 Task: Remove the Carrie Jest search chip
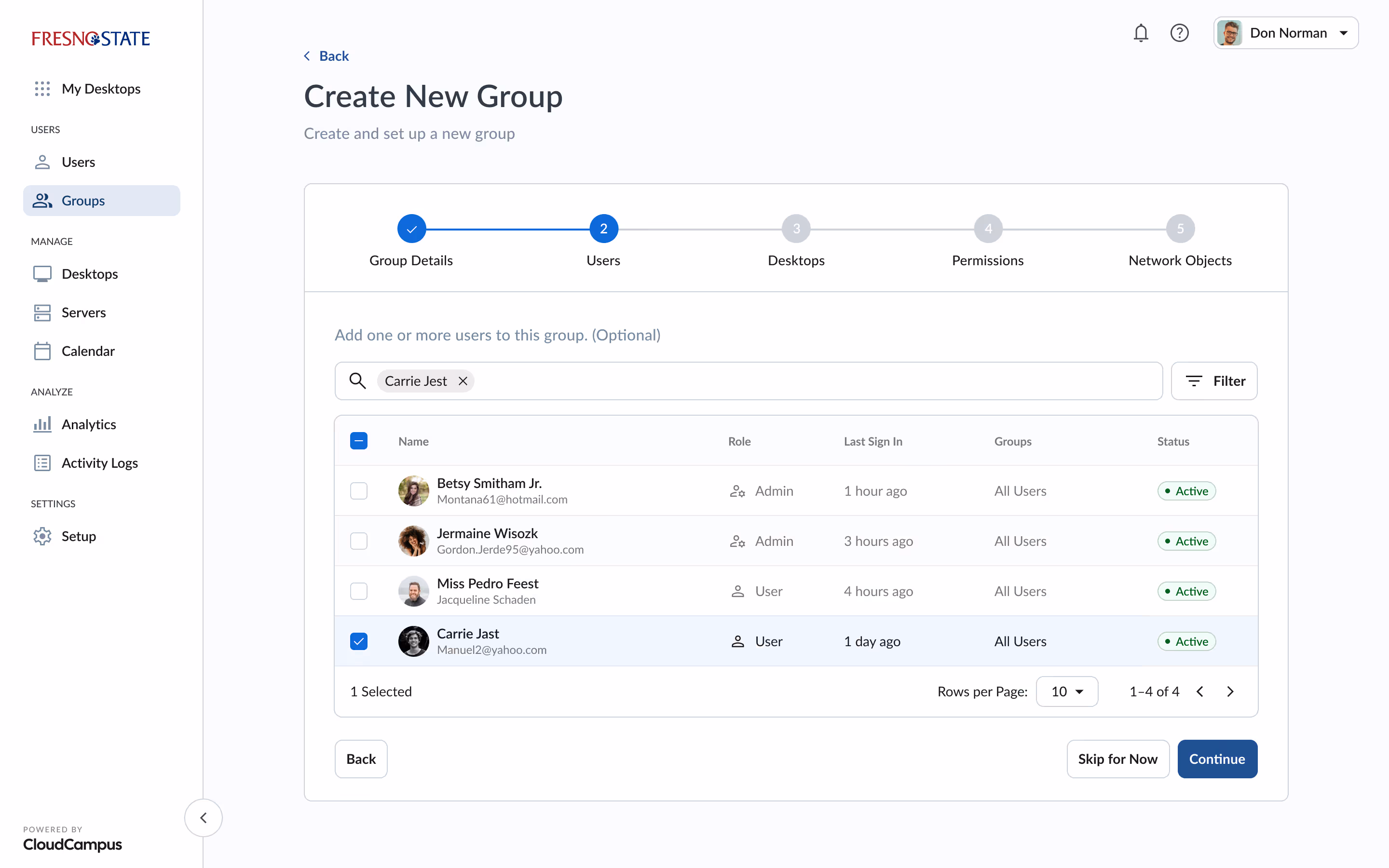pos(463,380)
